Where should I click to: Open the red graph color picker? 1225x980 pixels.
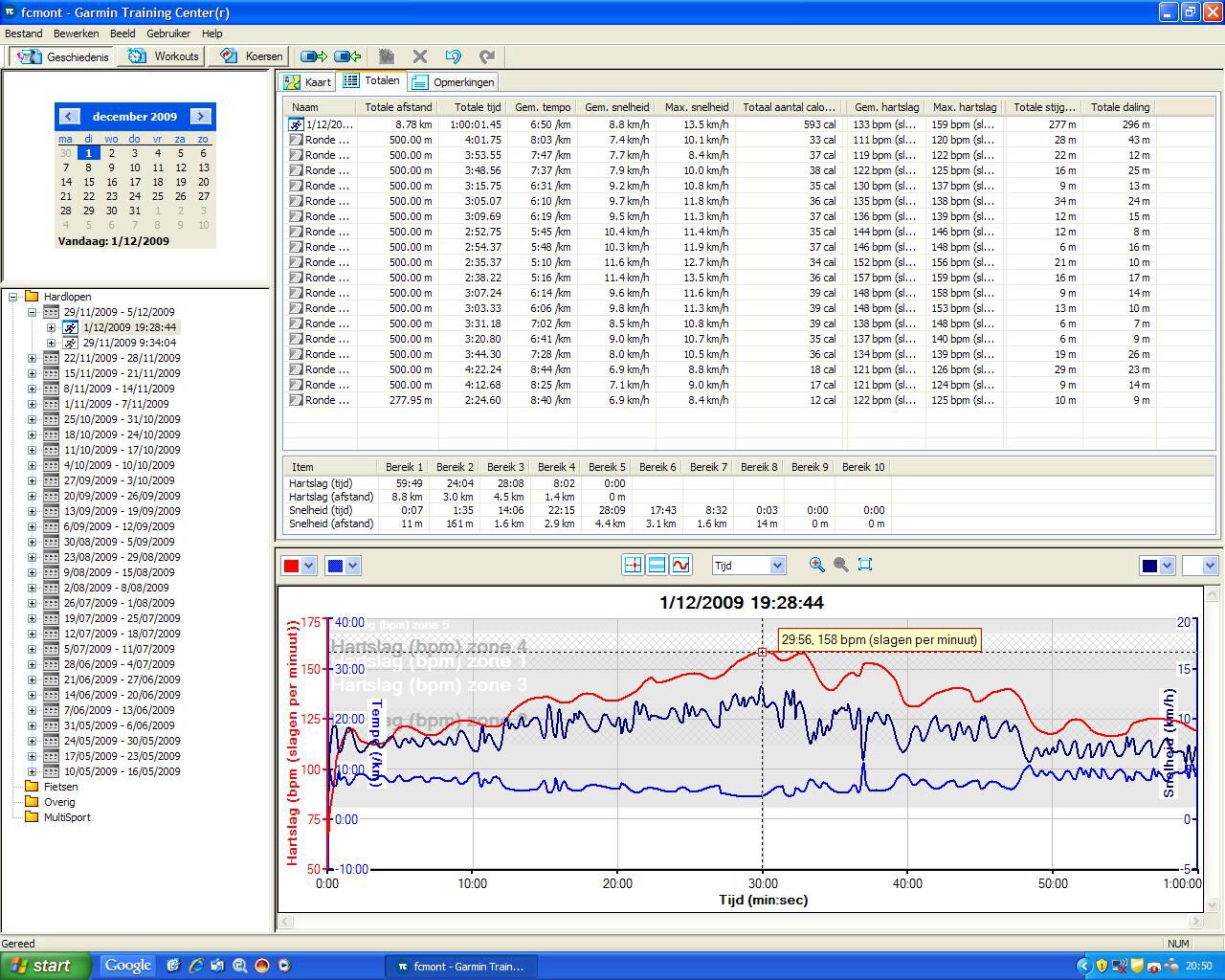point(308,566)
